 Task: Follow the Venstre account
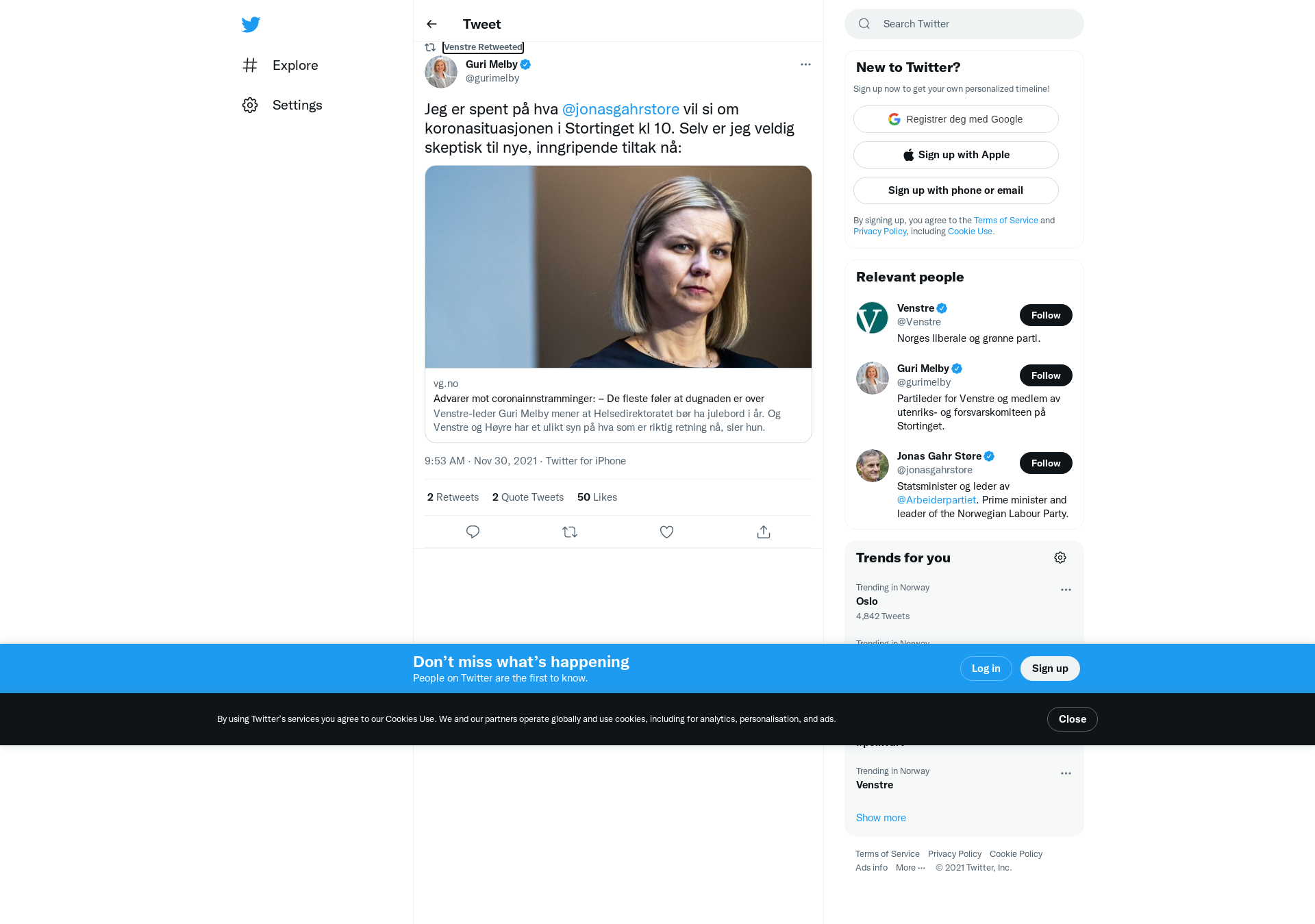pyautogui.click(x=1046, y=315)
